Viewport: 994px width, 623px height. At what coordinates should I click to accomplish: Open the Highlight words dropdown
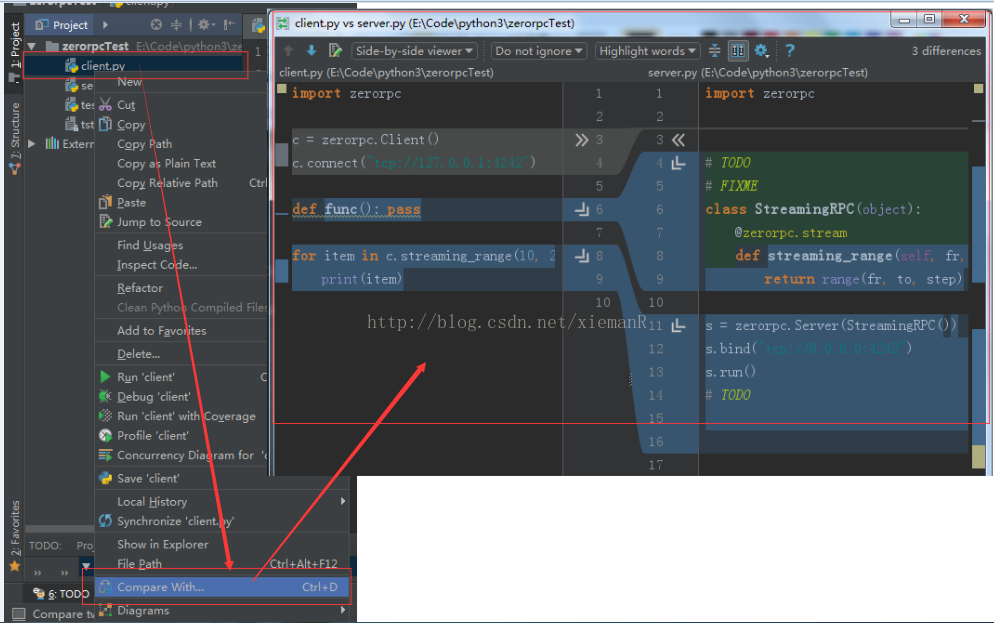(647, 51)
